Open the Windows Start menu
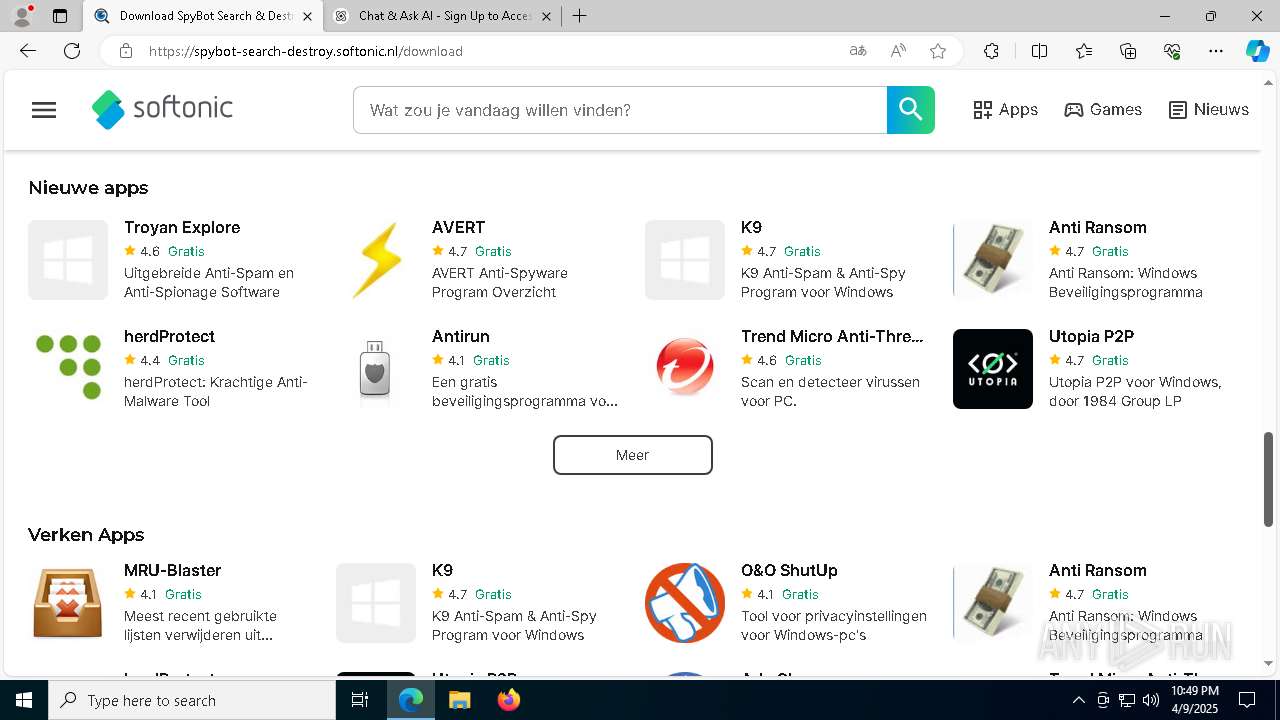The image size is (1280, 720). pyautogui.click(x=24, y=700)
